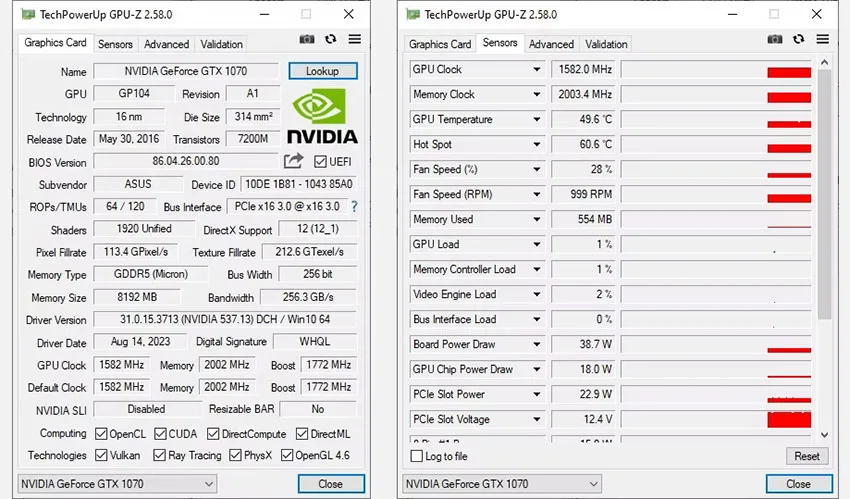
Task: Click Bus Interface question mark help
Action: 355,206
